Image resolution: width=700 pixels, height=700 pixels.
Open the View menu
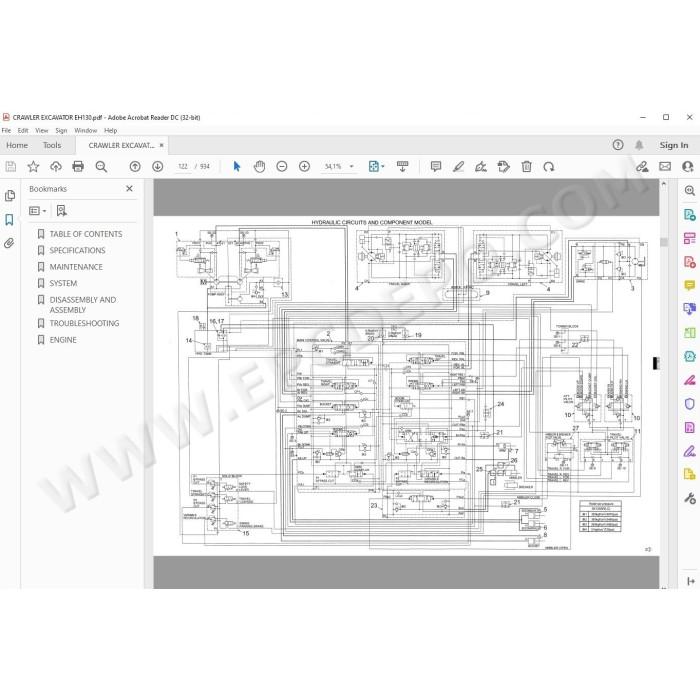(42, 130)
